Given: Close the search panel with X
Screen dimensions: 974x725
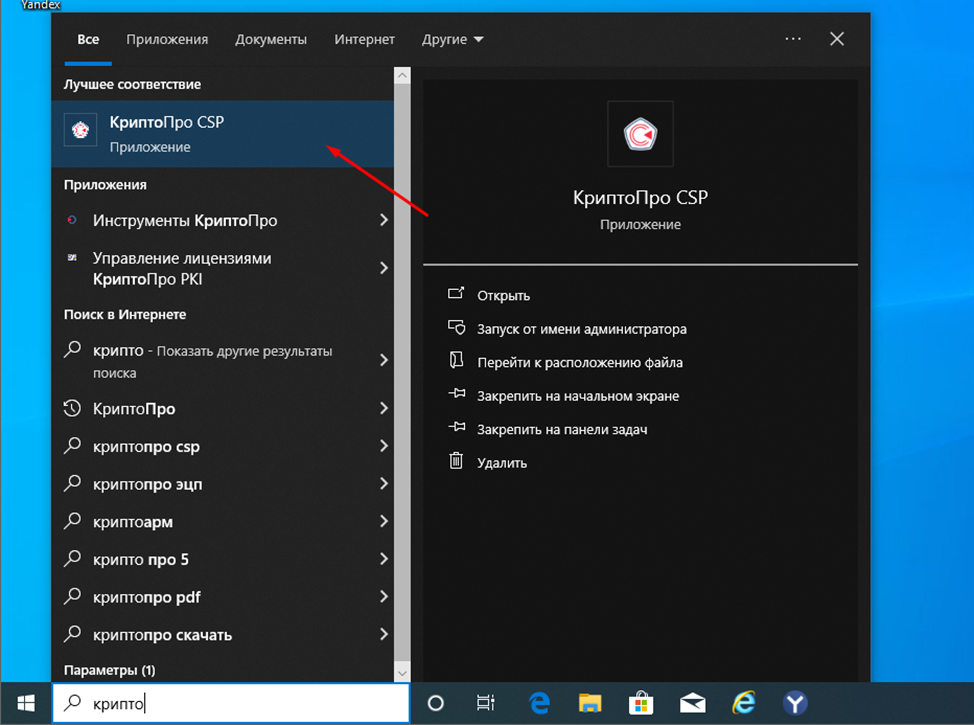Looking at the screenshot, I should coord(837,39).
